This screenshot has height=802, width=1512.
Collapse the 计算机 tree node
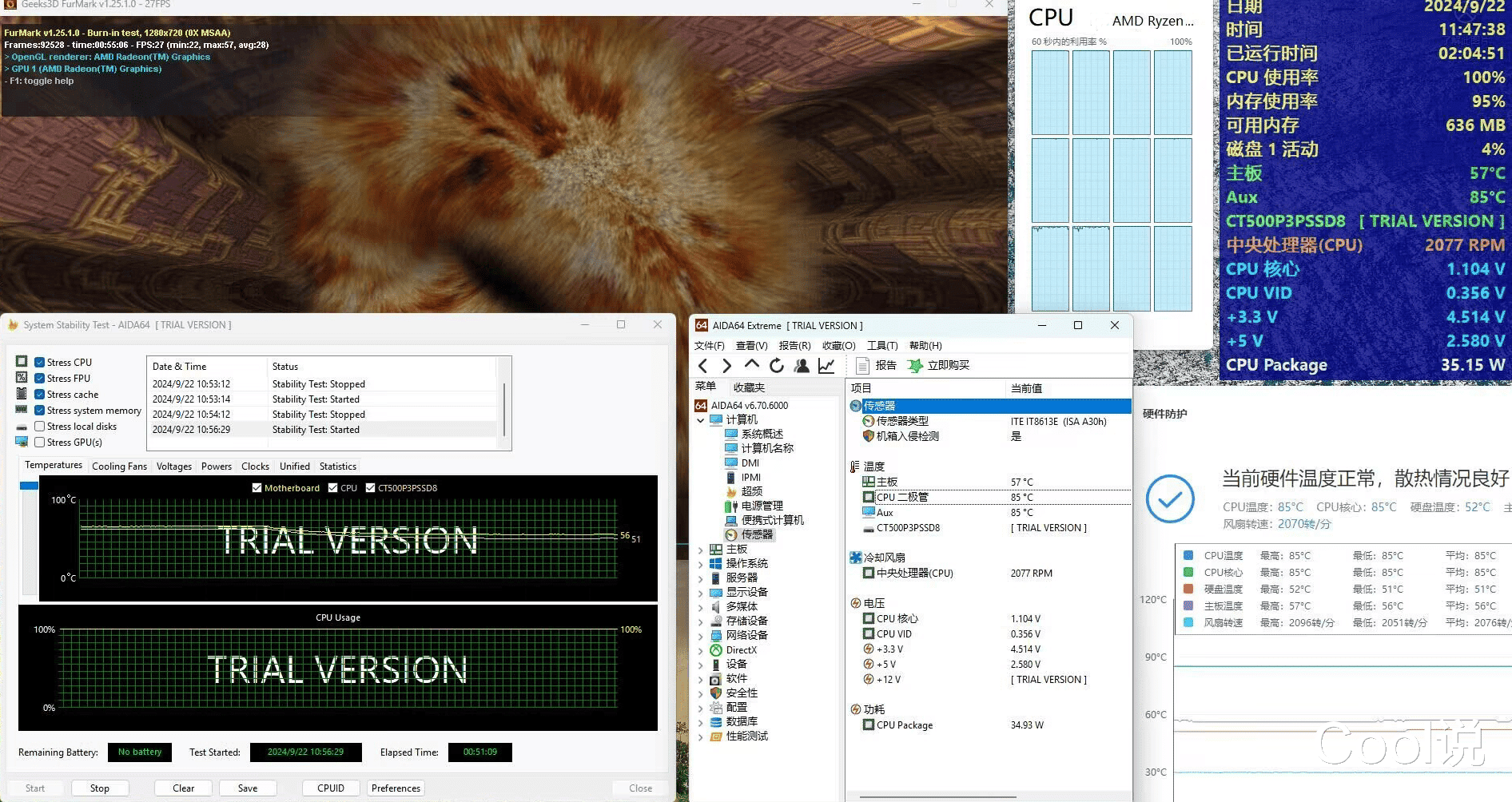701,420
